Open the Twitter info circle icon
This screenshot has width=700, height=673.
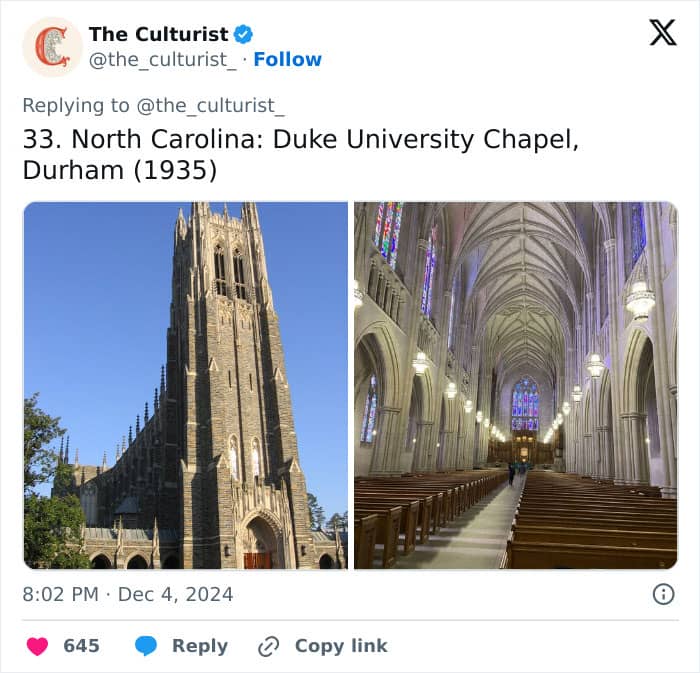663,594
